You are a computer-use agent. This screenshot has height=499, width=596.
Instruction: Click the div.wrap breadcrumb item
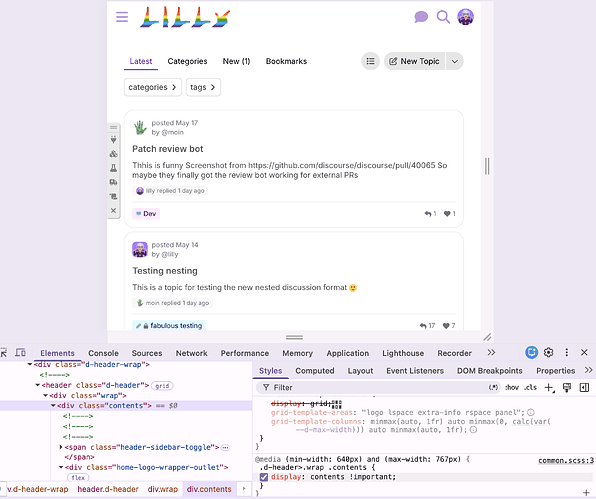click(163, 489)
